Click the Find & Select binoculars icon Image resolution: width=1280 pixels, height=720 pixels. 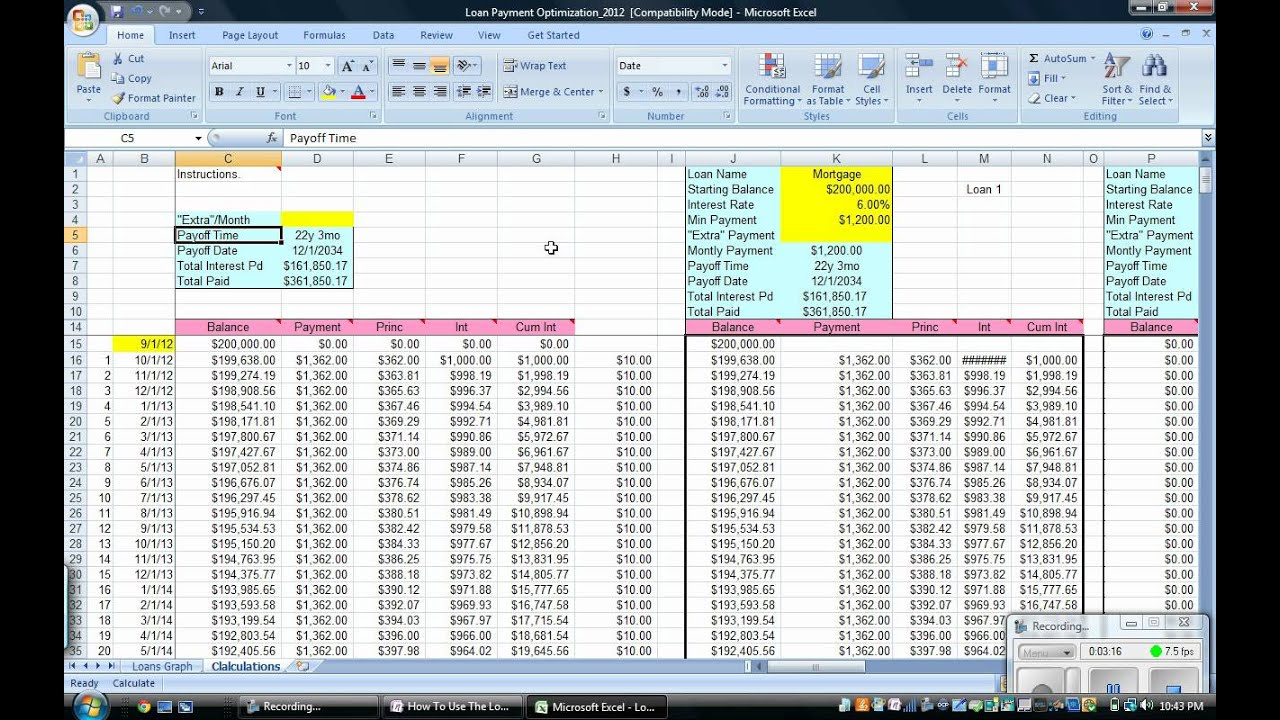coord(1154,80)
